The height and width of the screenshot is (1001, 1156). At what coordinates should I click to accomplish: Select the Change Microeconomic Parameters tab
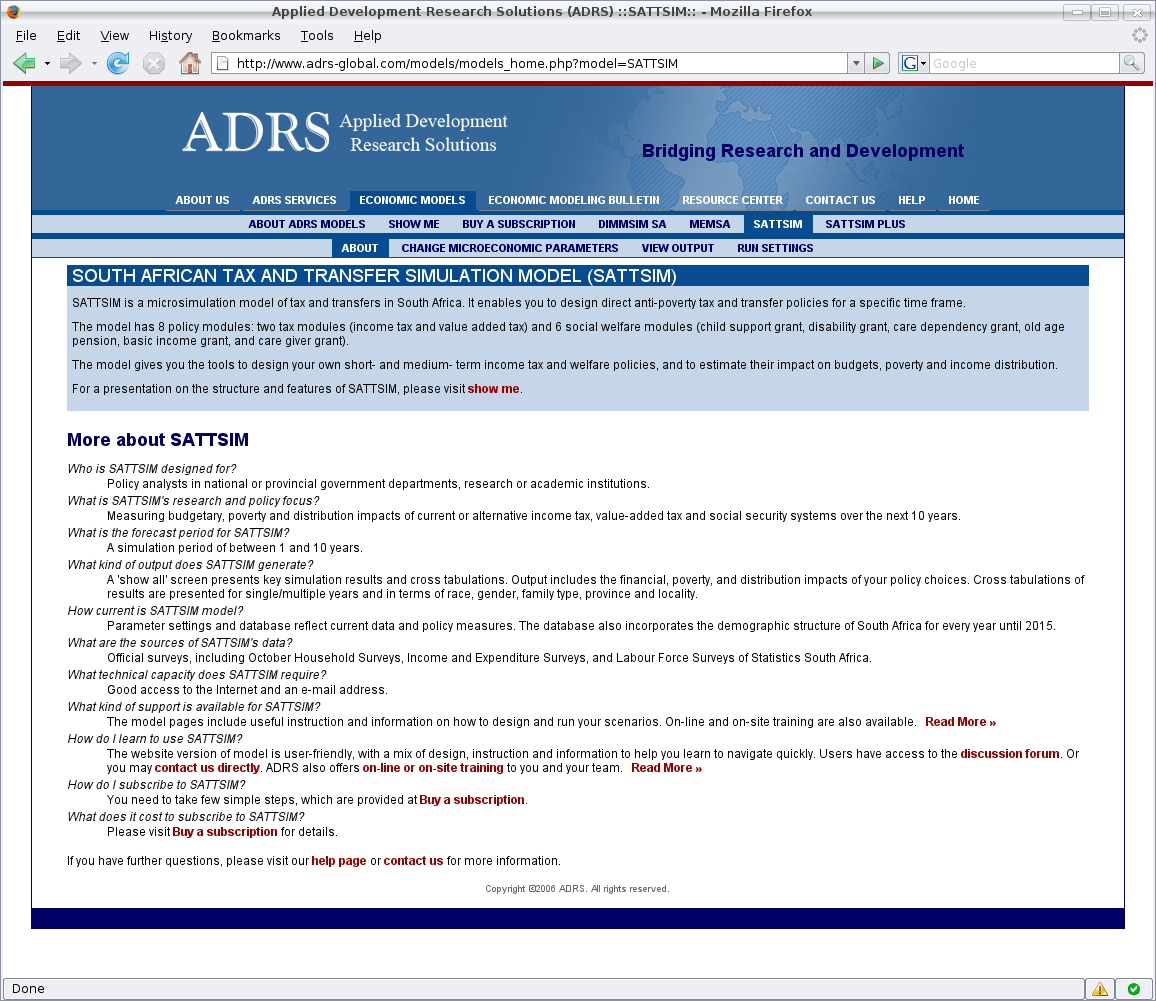[x=509, y=248]
